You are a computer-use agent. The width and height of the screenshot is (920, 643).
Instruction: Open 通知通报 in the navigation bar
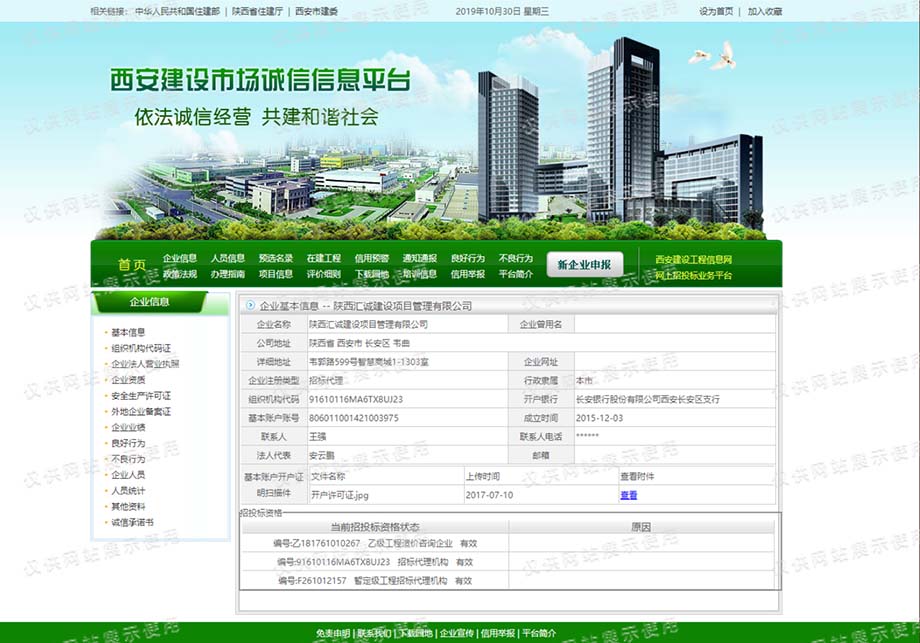420,258
